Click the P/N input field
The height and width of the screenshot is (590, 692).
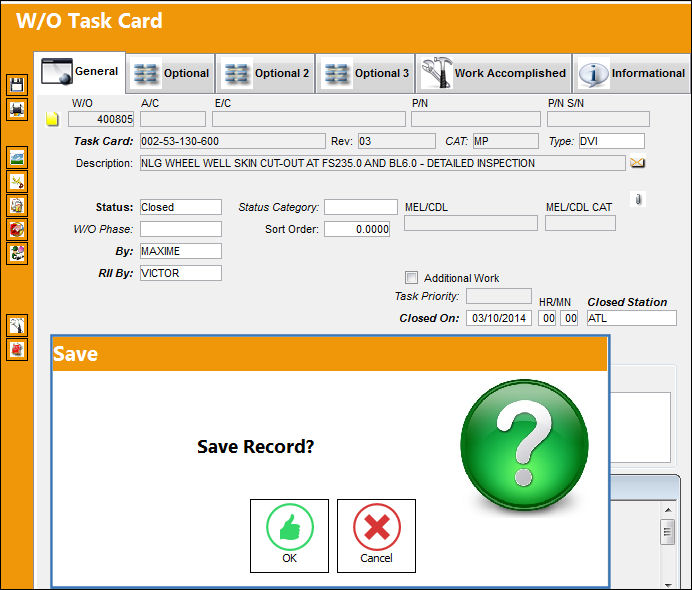[x=476, y=119]
